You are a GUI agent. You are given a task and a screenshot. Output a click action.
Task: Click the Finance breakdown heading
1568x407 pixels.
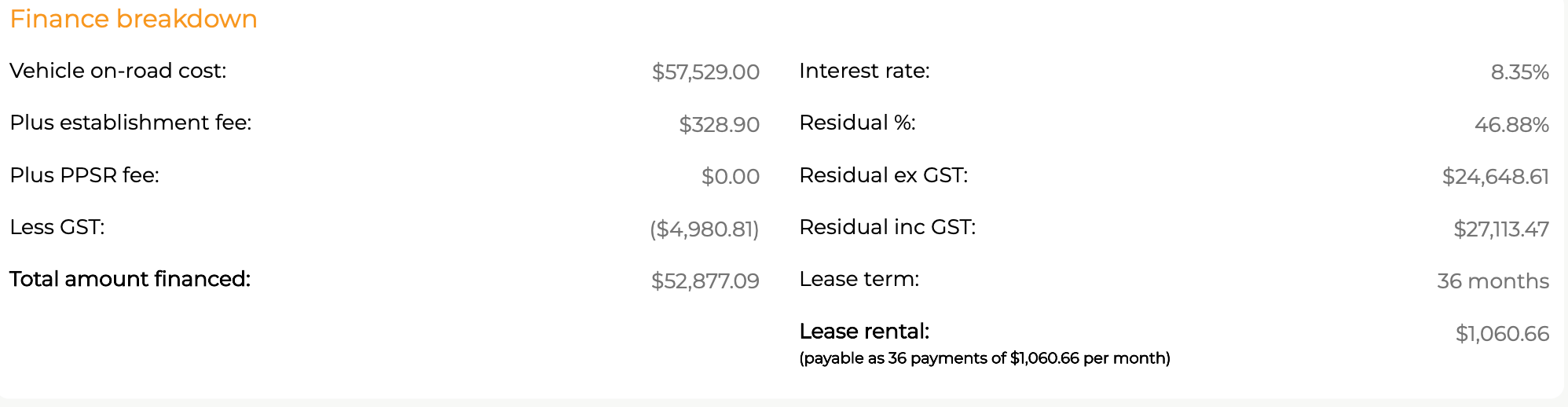point(134,19)
